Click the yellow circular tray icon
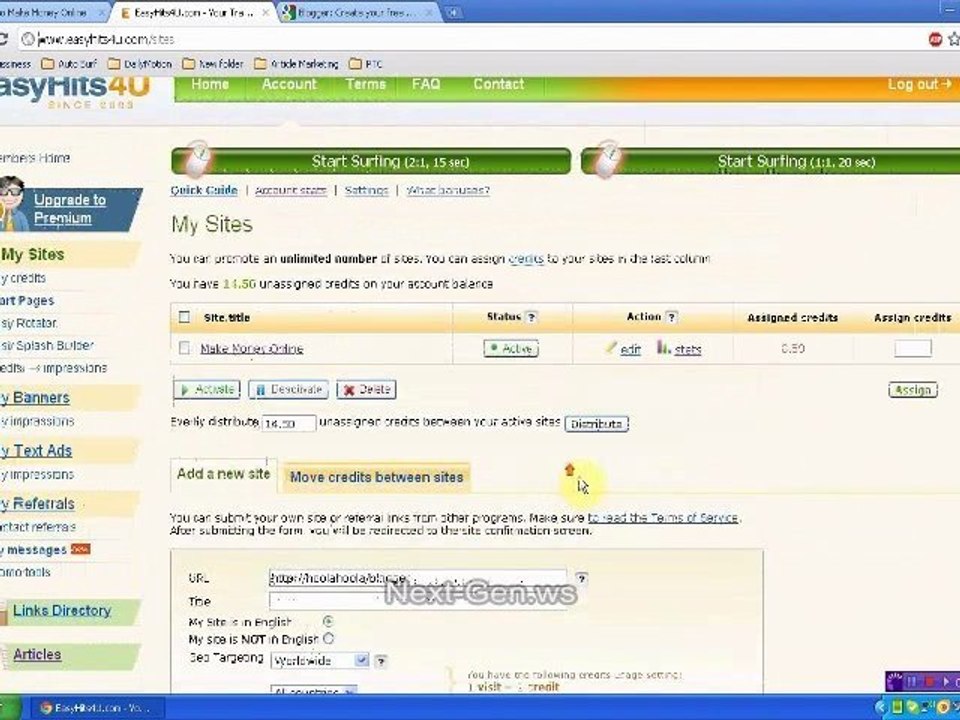 click(x=943, y=708)
